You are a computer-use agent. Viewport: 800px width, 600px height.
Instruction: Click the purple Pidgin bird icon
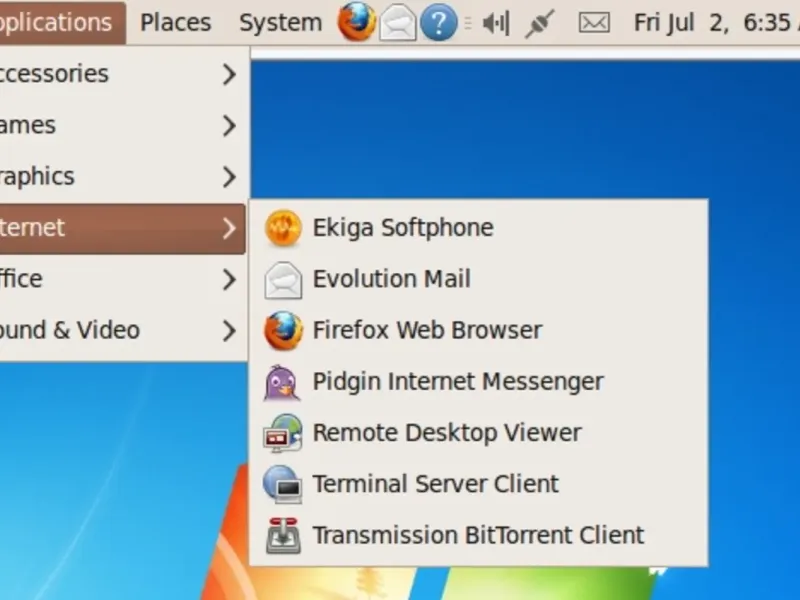tap(282, 382)
